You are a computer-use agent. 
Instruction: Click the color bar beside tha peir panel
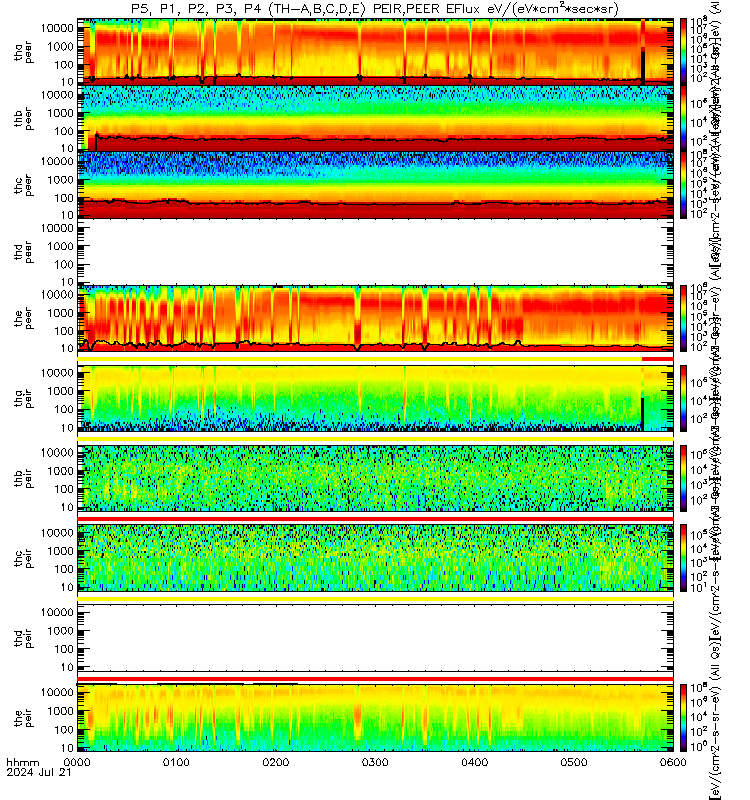click(684, 398)
